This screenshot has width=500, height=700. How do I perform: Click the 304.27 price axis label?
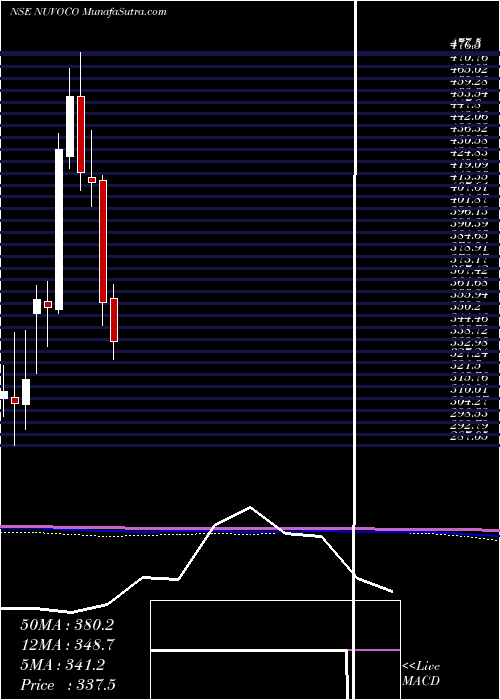tap(470, 402)
